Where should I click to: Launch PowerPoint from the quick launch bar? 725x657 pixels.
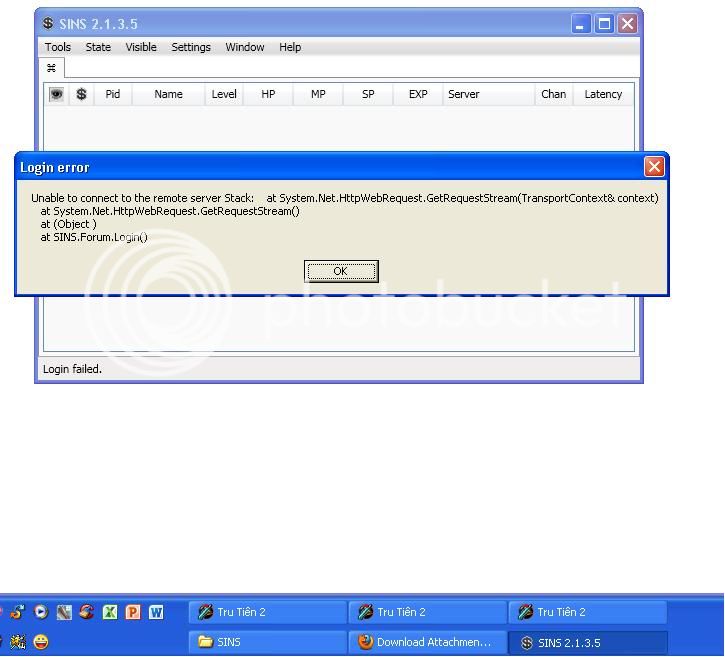(x=133, y=612)
